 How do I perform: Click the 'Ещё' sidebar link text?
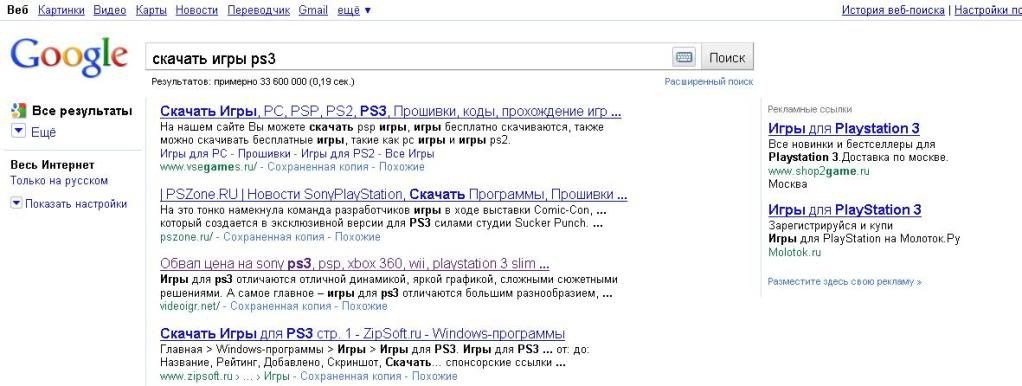pos(44,132)
